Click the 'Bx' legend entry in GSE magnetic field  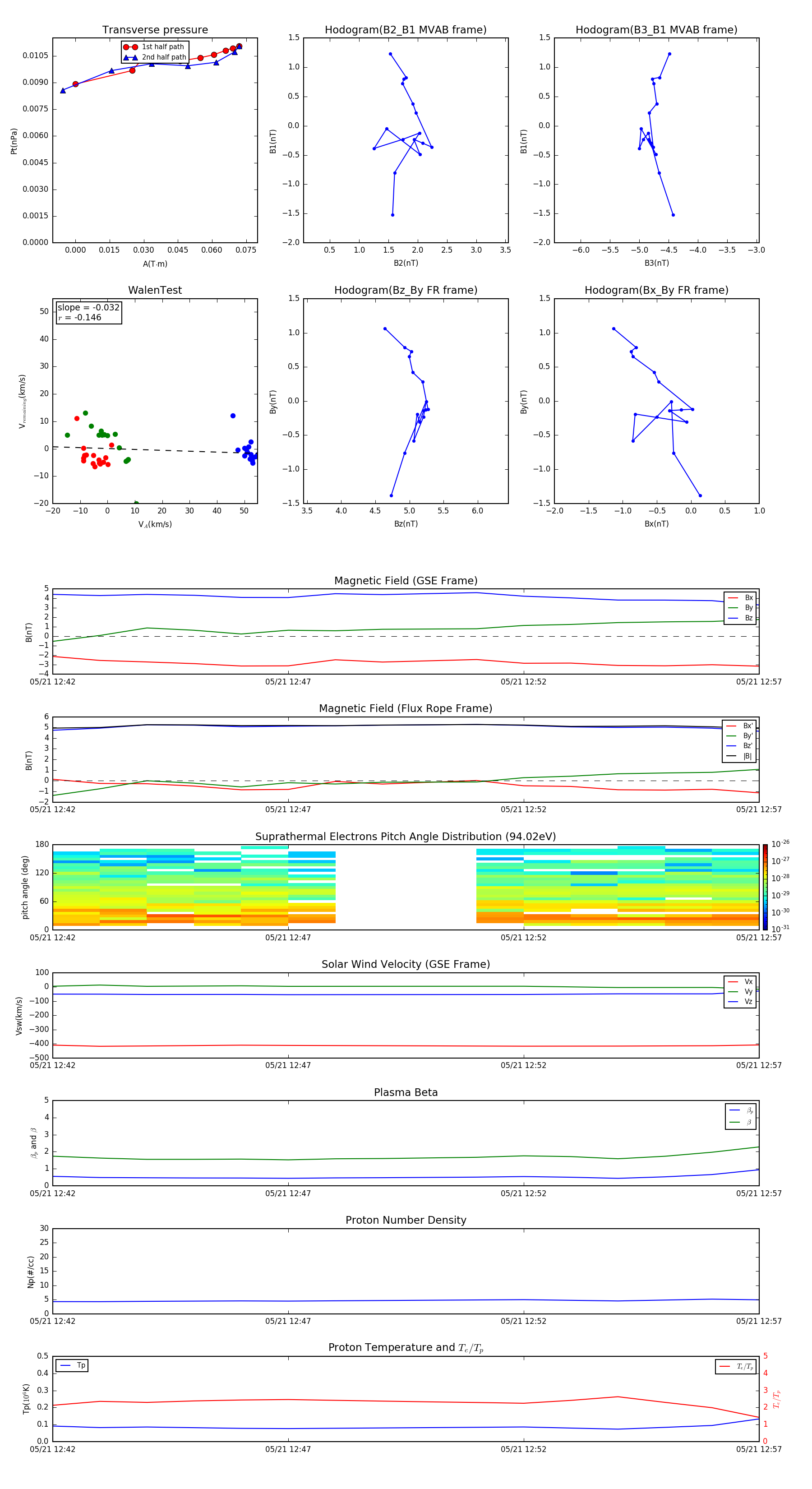[741, 598]
